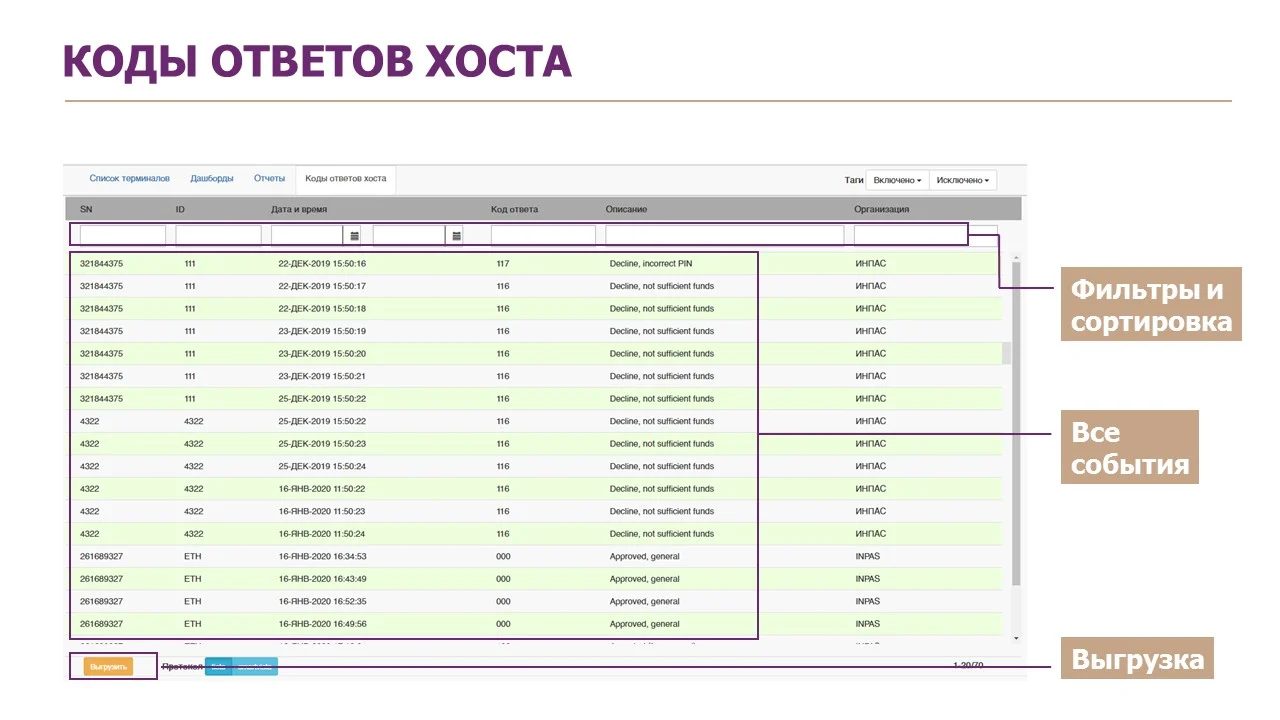
Task: Click the start date filter input
Action: point(307,235)
